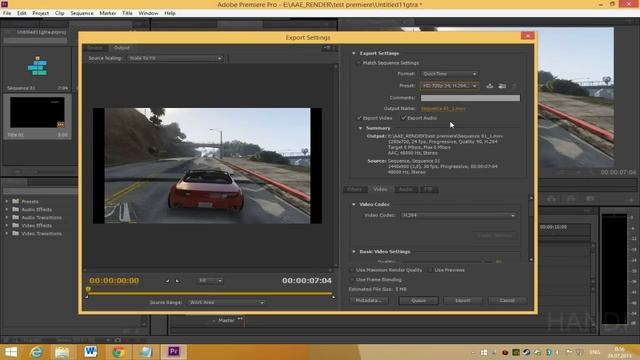Viewport: 640px width, 360px height.
Task: Click the Sequence 01 icon in project panel
Action: pyautogui.click(x=37, y=66)
